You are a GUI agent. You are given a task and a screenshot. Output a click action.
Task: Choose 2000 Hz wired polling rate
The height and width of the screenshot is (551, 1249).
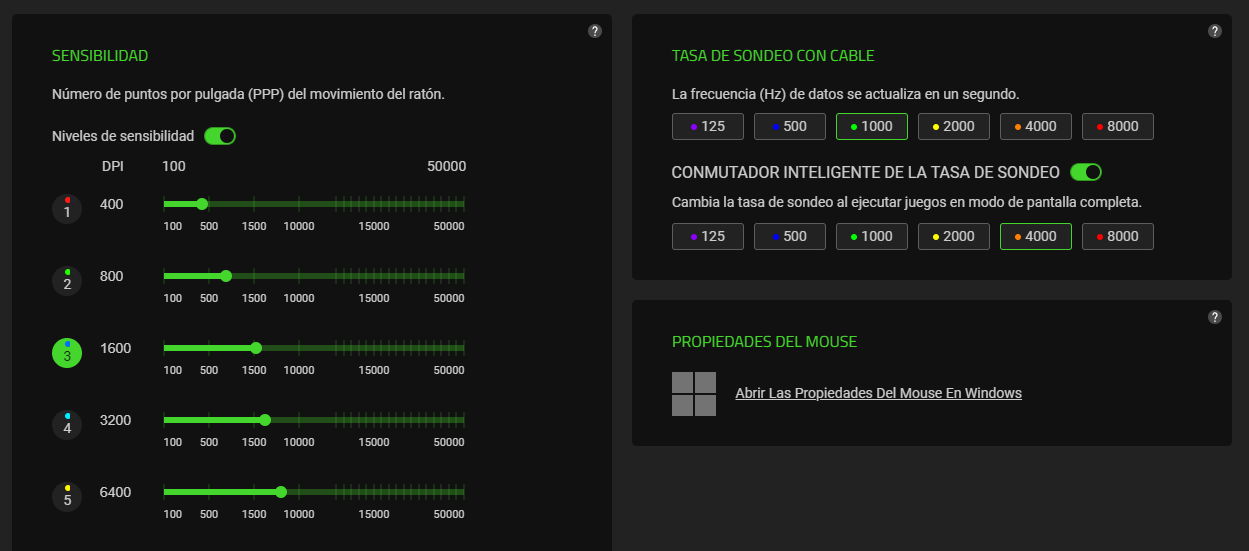click(953, 126)
